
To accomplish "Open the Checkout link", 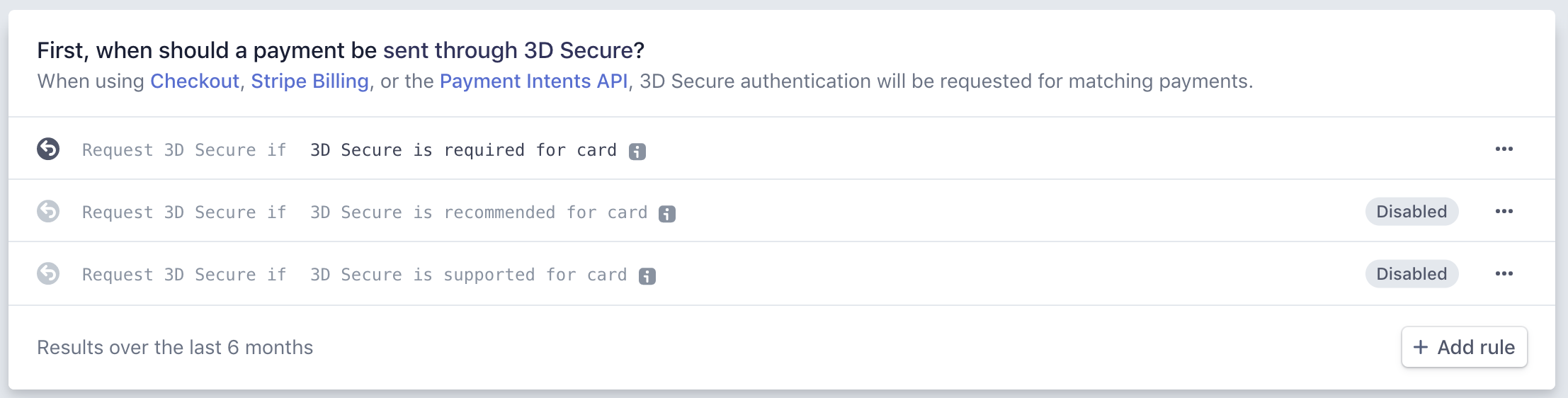I will point(195,81).
